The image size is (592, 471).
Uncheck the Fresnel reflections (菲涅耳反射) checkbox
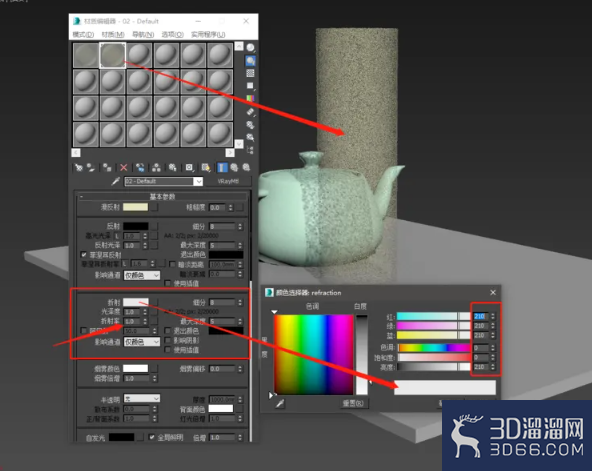(x=84, y=255)
